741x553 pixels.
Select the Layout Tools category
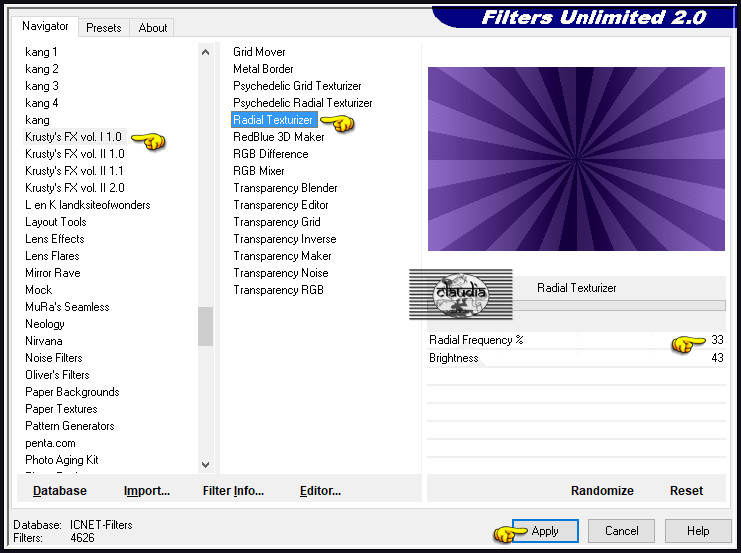tap(56, 222)
